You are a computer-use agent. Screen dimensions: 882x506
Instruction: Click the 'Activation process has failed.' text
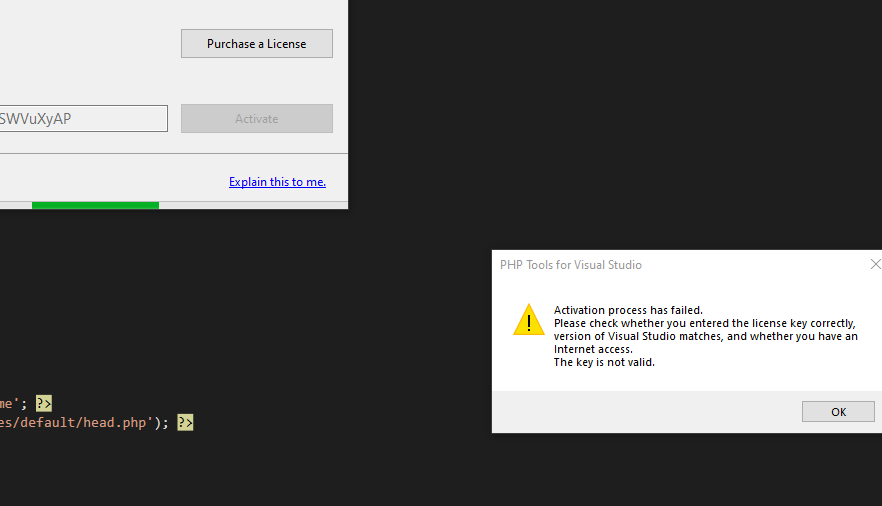628,310
